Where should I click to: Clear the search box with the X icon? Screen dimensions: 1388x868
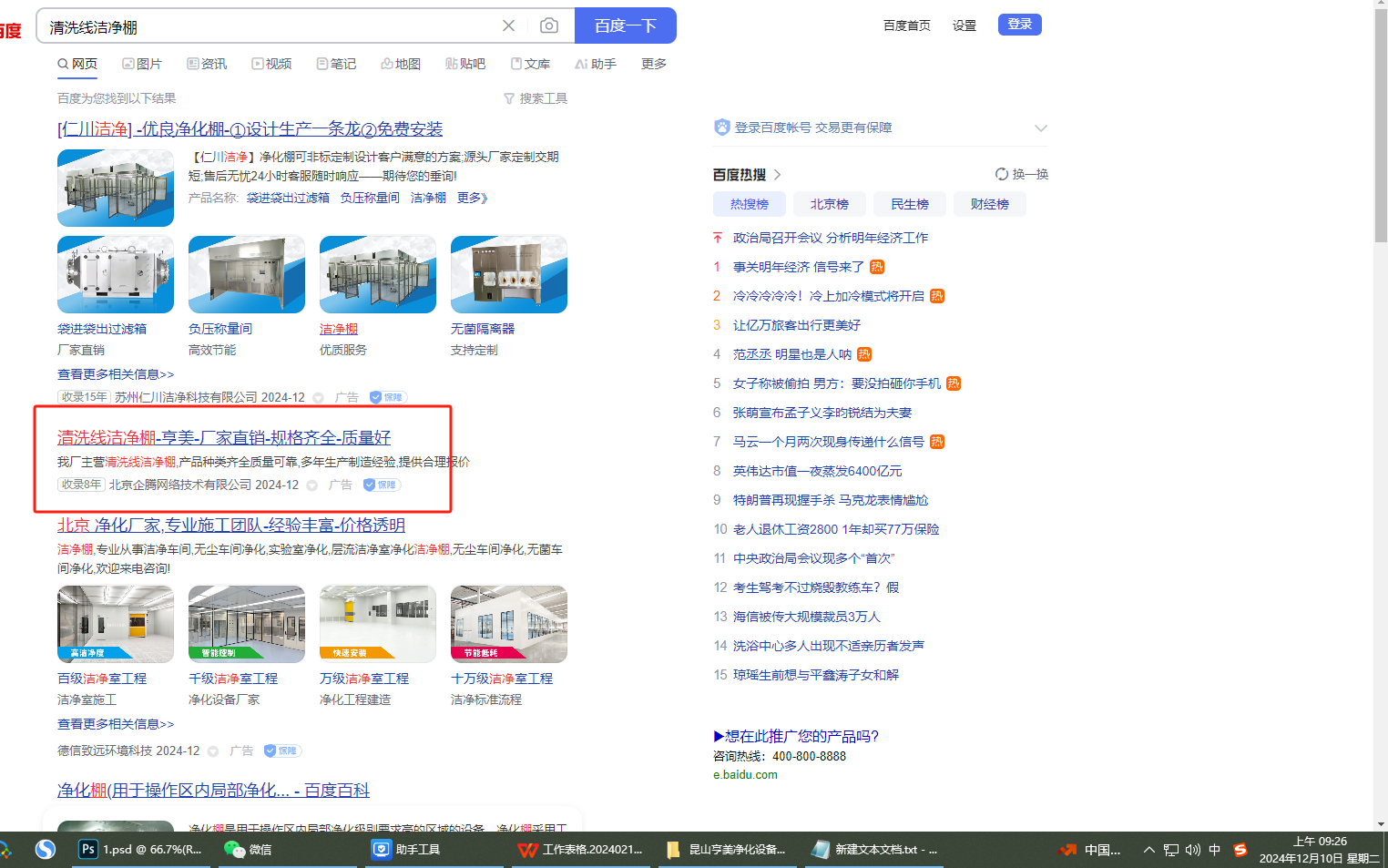pos(508,26)
